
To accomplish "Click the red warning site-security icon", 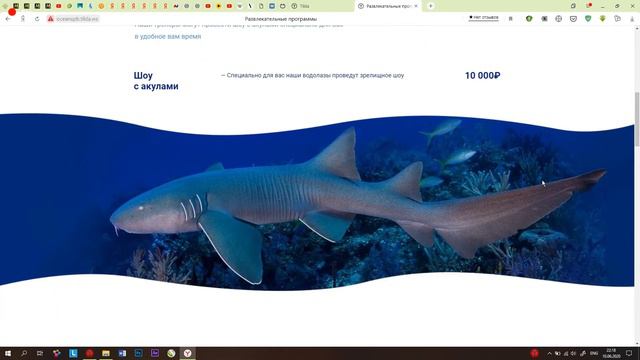I will pyautogui.click(x=50, y=19).
